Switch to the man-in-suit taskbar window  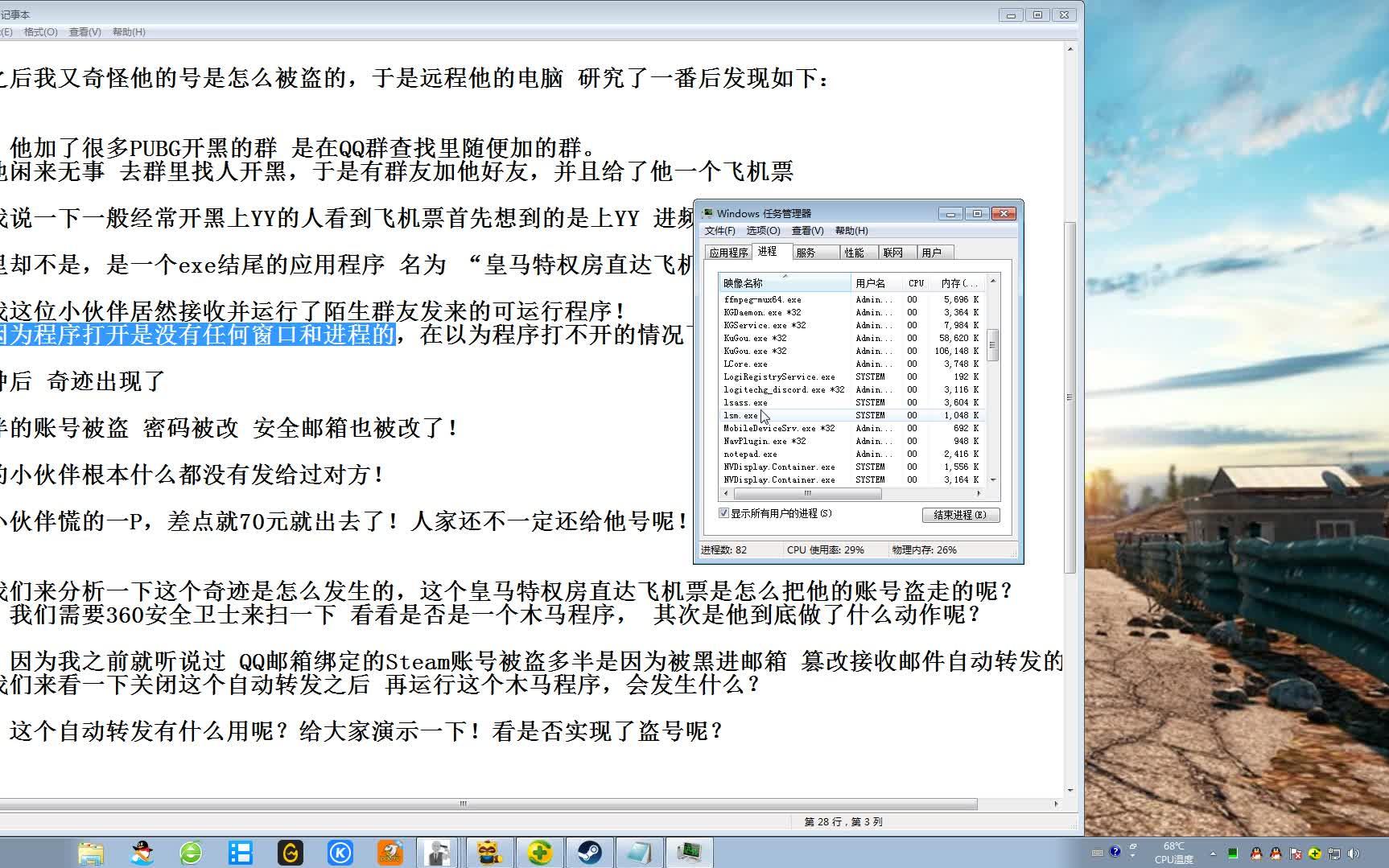(x=439, y=853)
